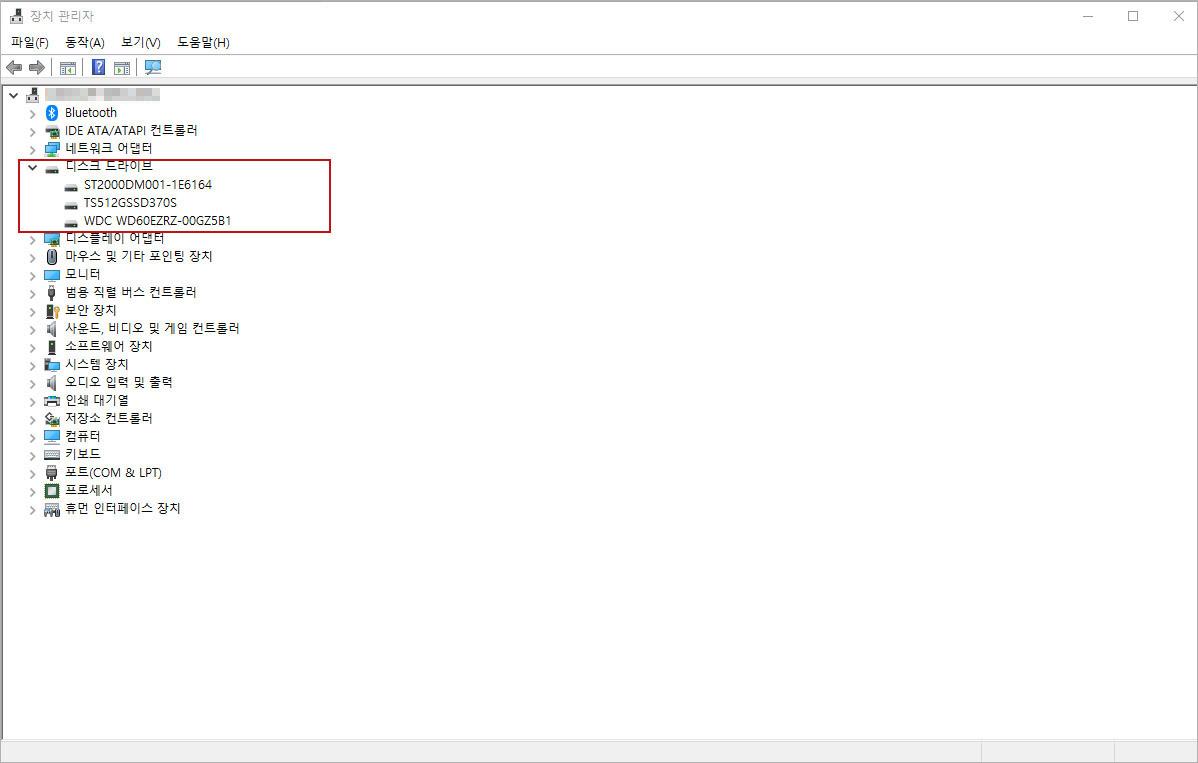
Task: Open the 보기(V) menu
Action: [141, 42]
